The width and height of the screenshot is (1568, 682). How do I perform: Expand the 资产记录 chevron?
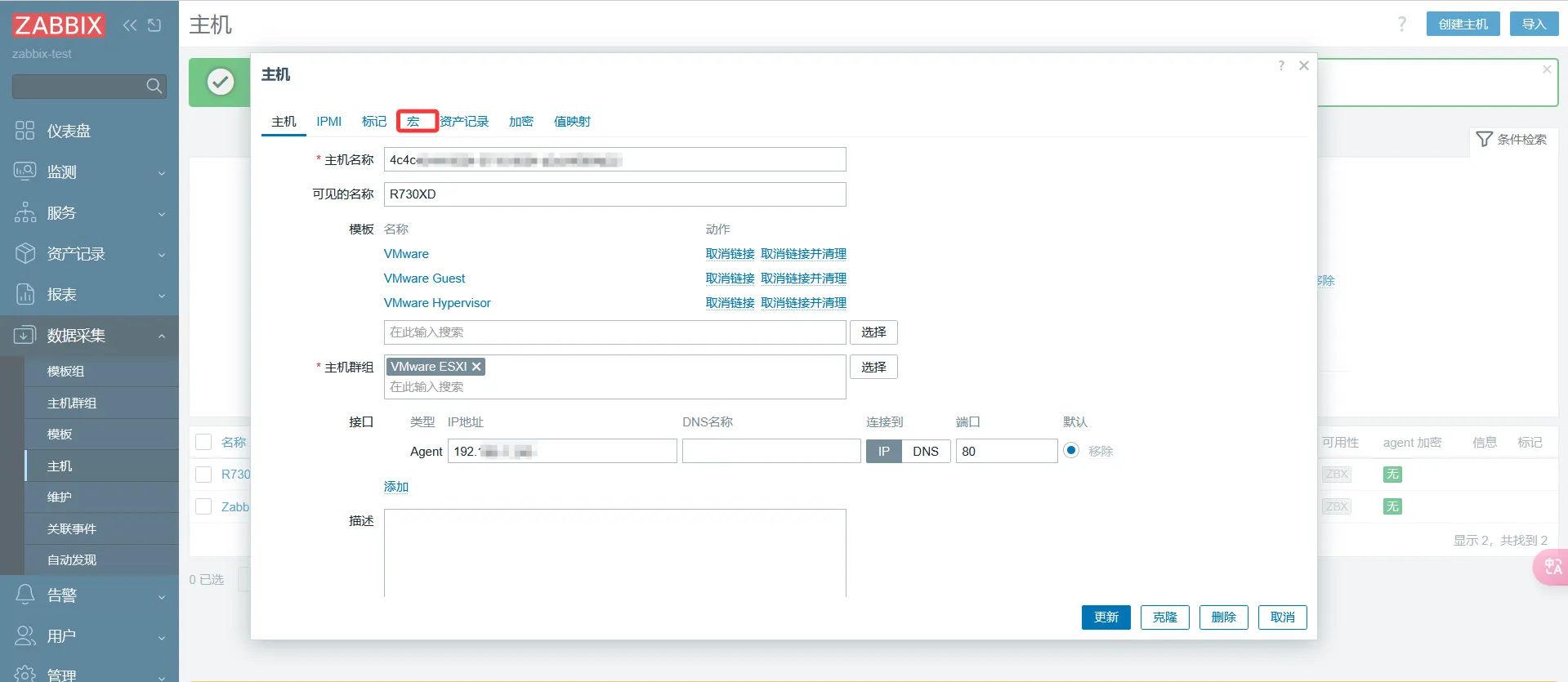pos(162,255)
